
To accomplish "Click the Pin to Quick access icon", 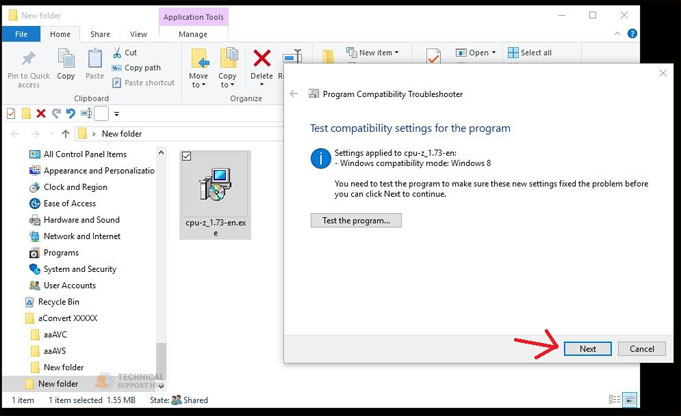I will pos(28,60).
